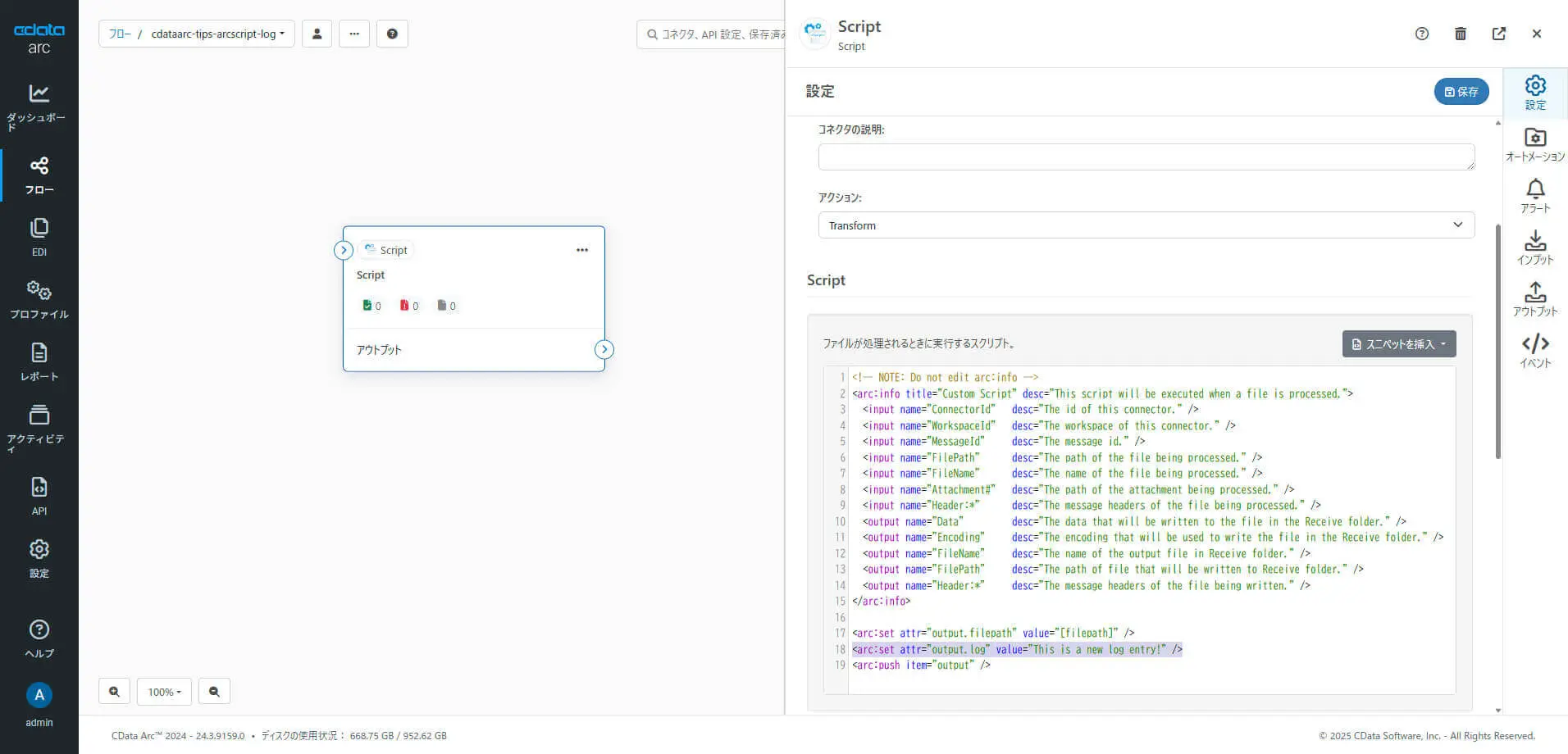1568x754 pixels.
Task: Click the zoom-in magnifier on canvas
Action: click(x=114, y=692)
